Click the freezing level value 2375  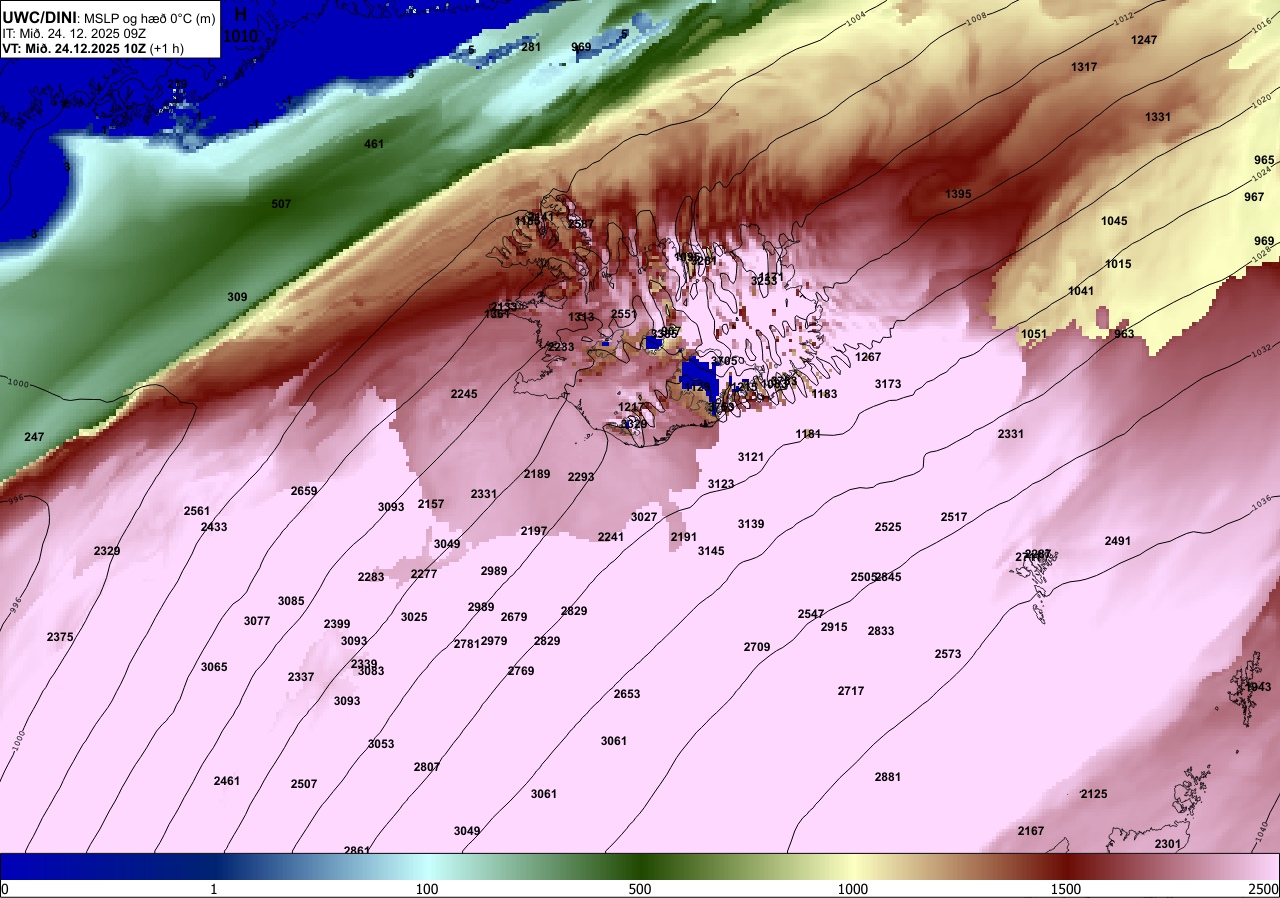click(60, 637)
